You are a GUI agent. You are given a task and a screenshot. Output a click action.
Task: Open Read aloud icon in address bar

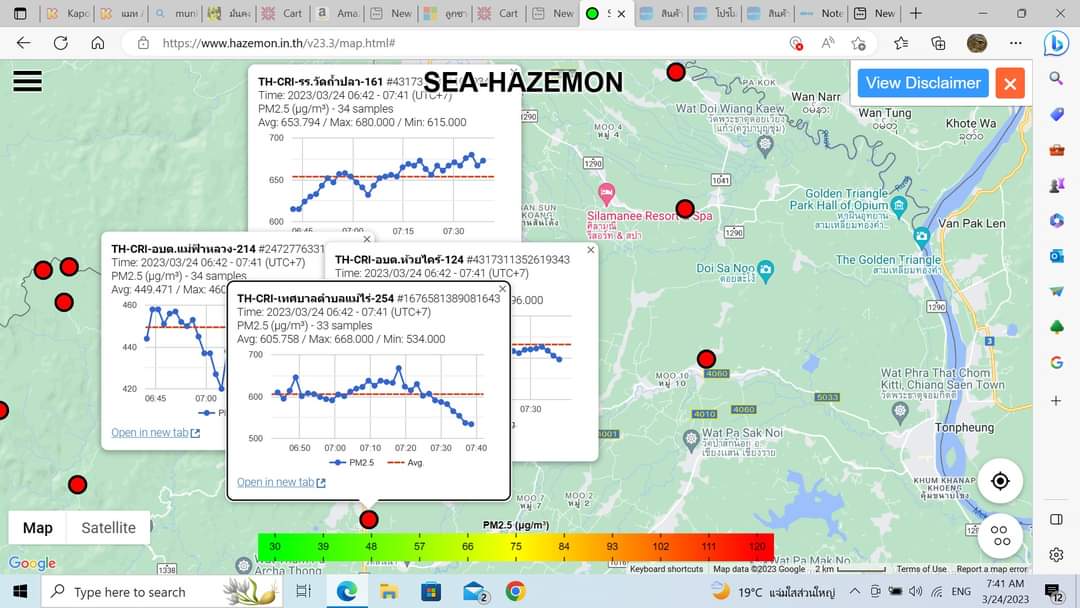827,43
